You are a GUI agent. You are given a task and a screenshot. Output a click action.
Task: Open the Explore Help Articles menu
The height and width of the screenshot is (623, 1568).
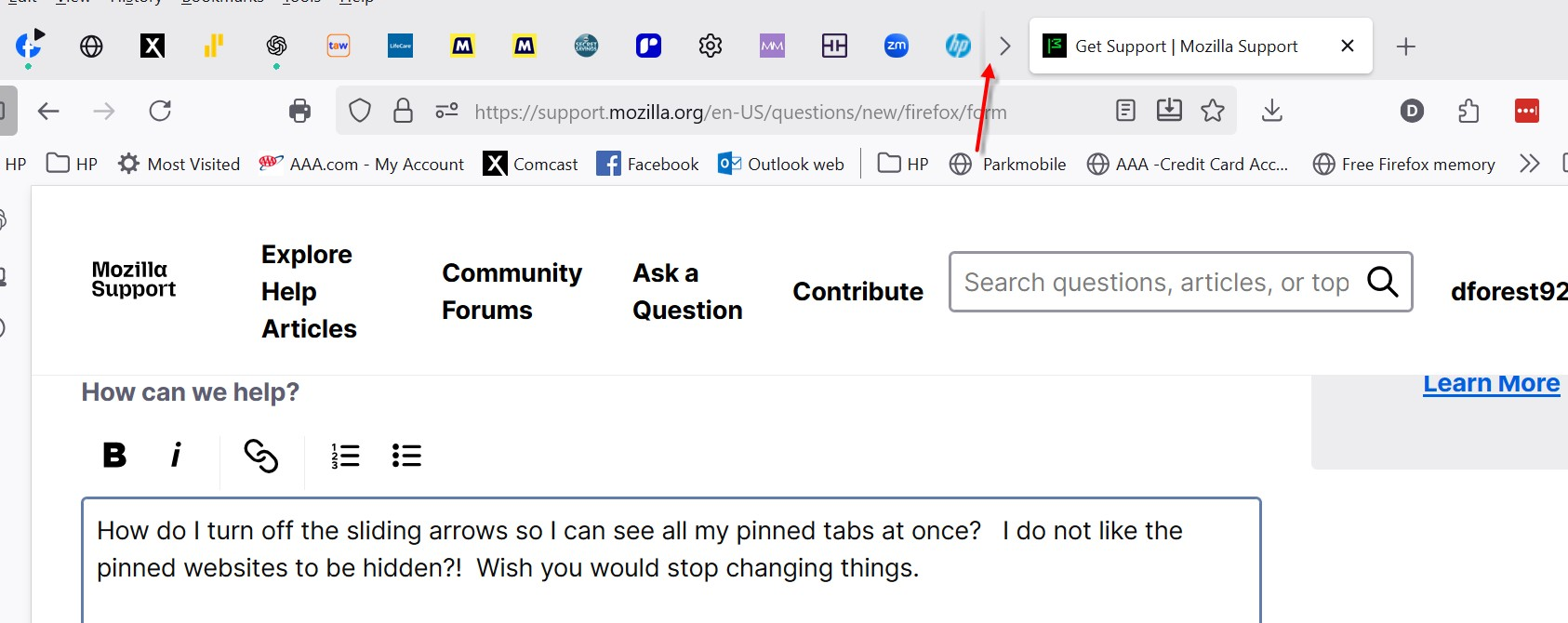point(309,291)
